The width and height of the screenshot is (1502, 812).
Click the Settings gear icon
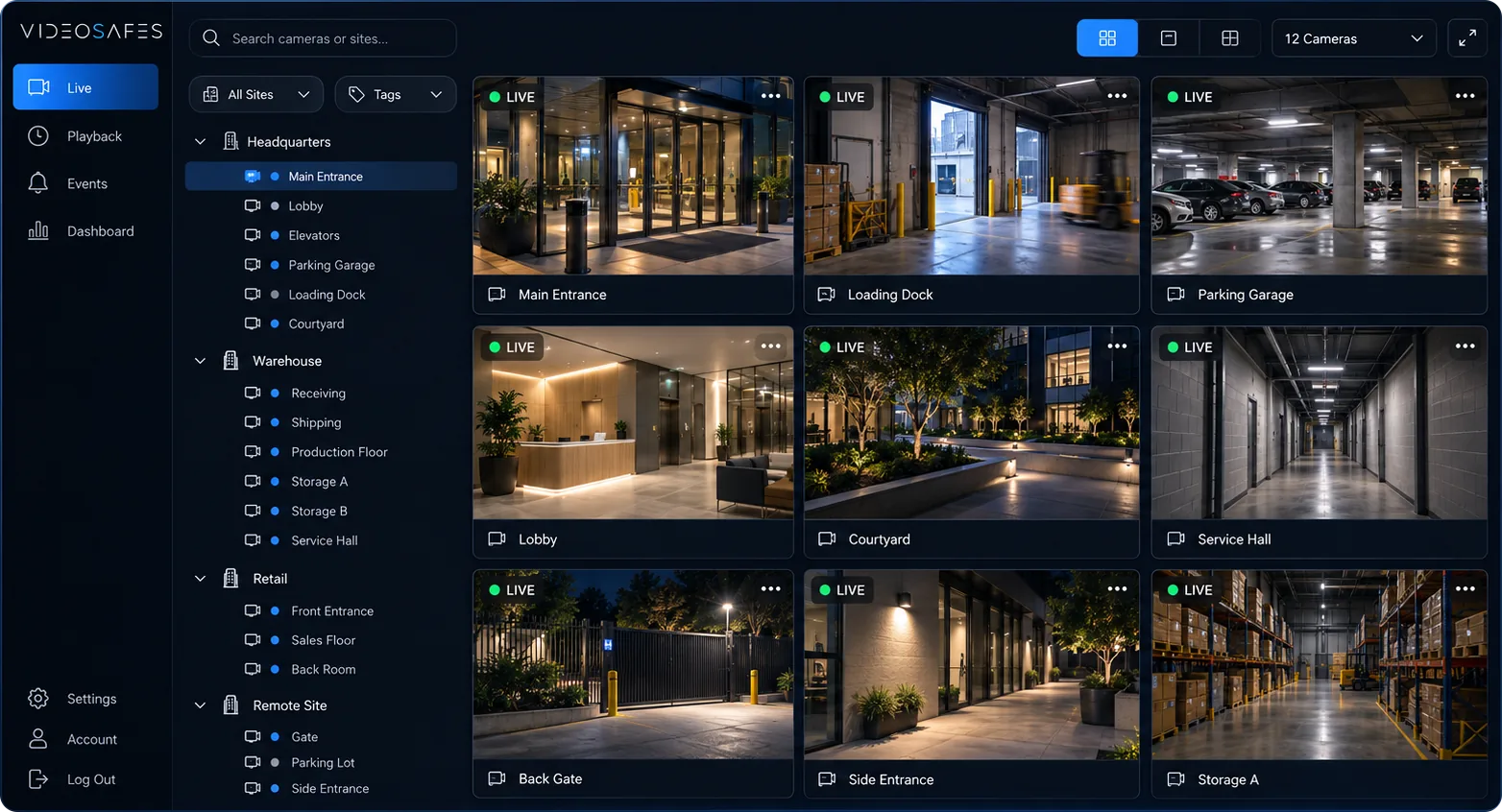pyautogui.click(x=38, y=699)
